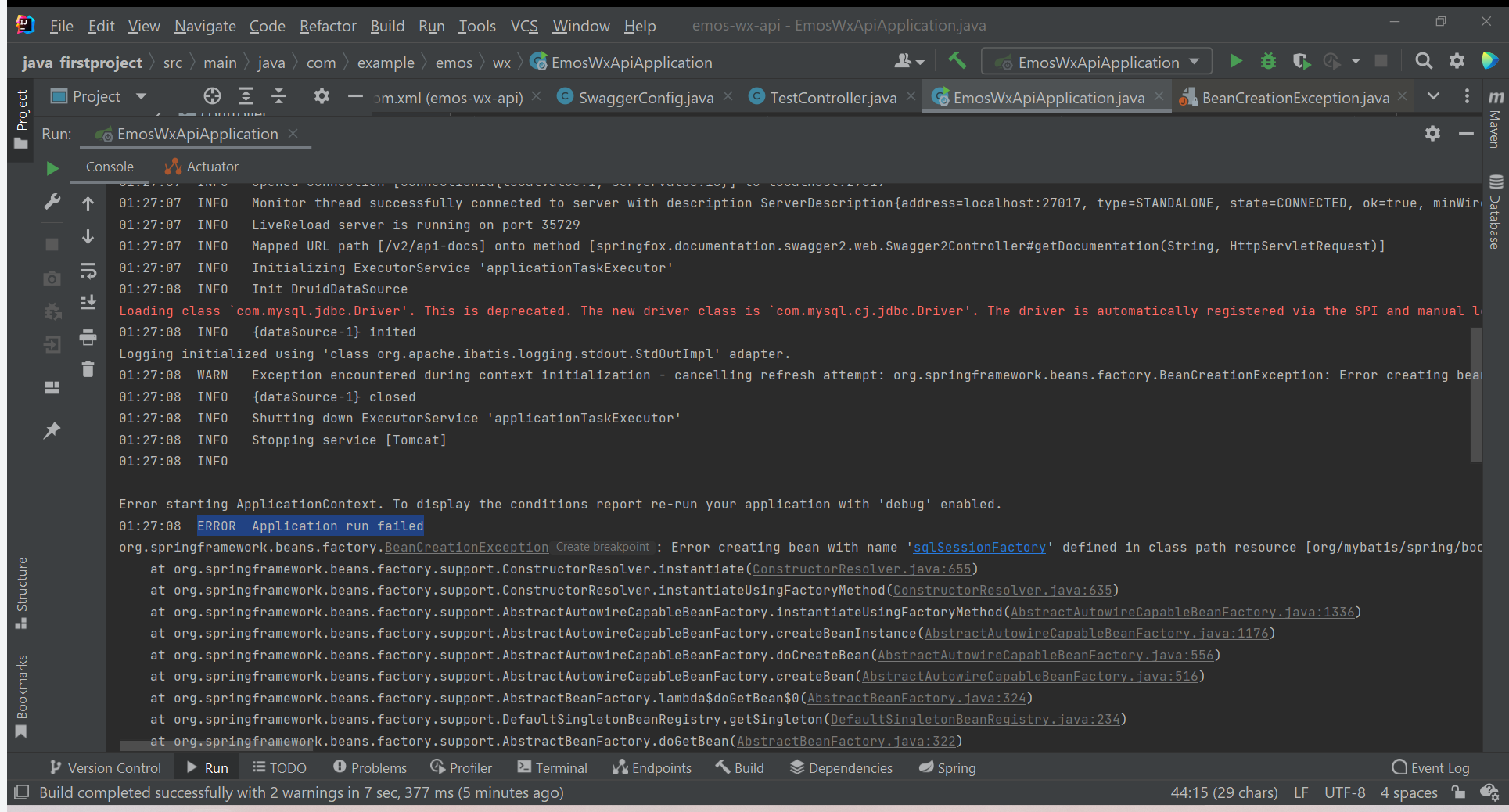This screenshot has width=1509, height=812.
Task: Open the run configuration dropdown
Action: (1097, 61)
